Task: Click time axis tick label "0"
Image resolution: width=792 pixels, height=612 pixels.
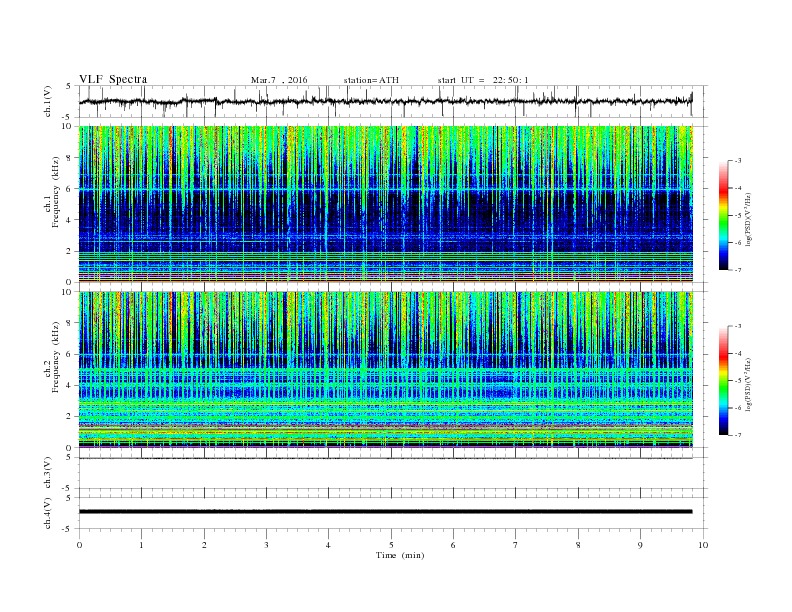Action: point(79,545)
